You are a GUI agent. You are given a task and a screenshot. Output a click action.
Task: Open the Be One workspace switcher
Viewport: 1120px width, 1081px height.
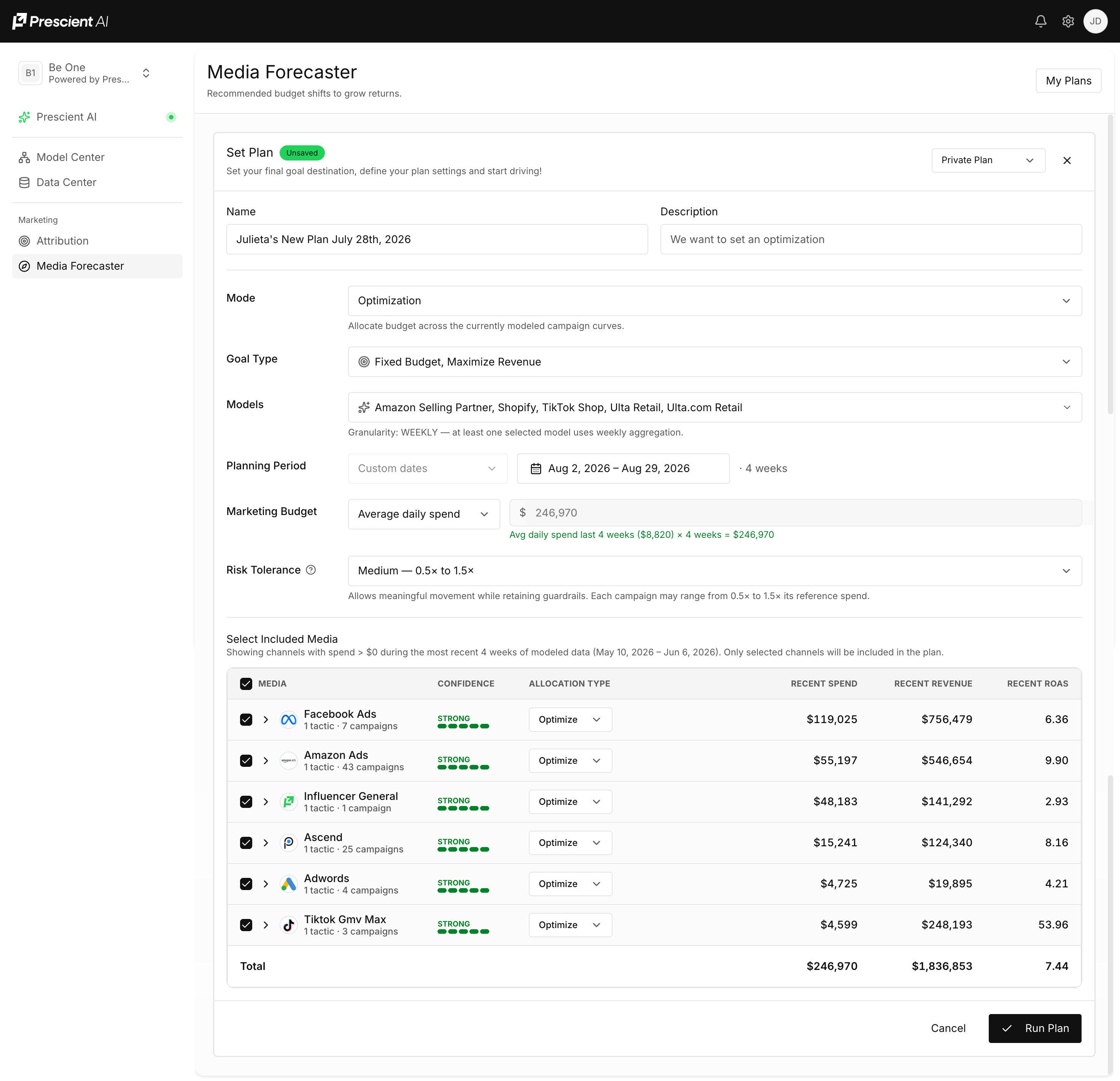[x=86, y=73]
